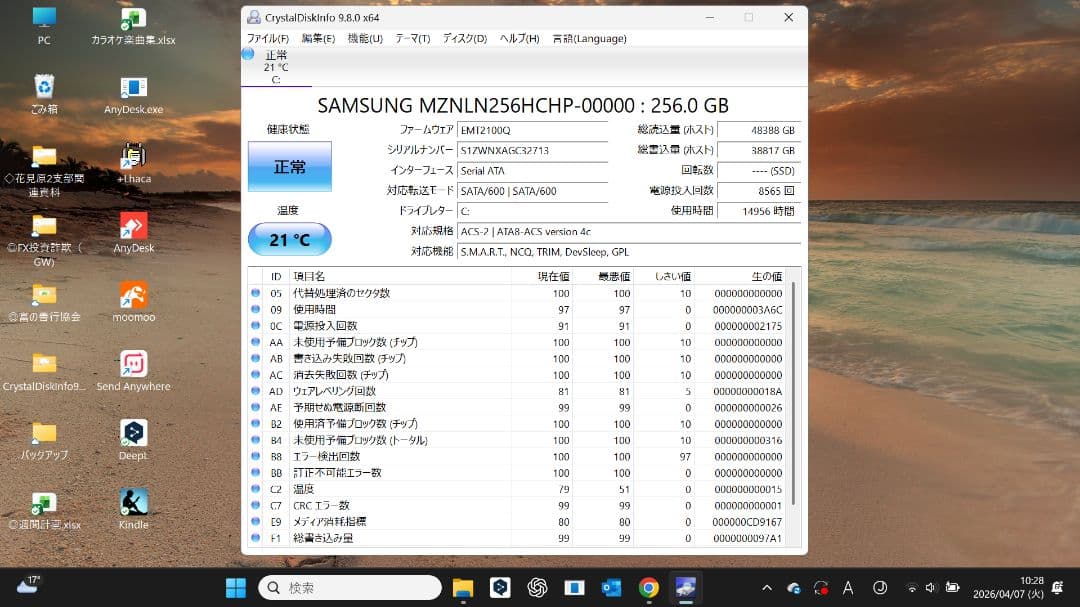The width and height of the screenshot is (1080, 607).
Task: Open the Windows Start button
Action: tap(236, 588)
